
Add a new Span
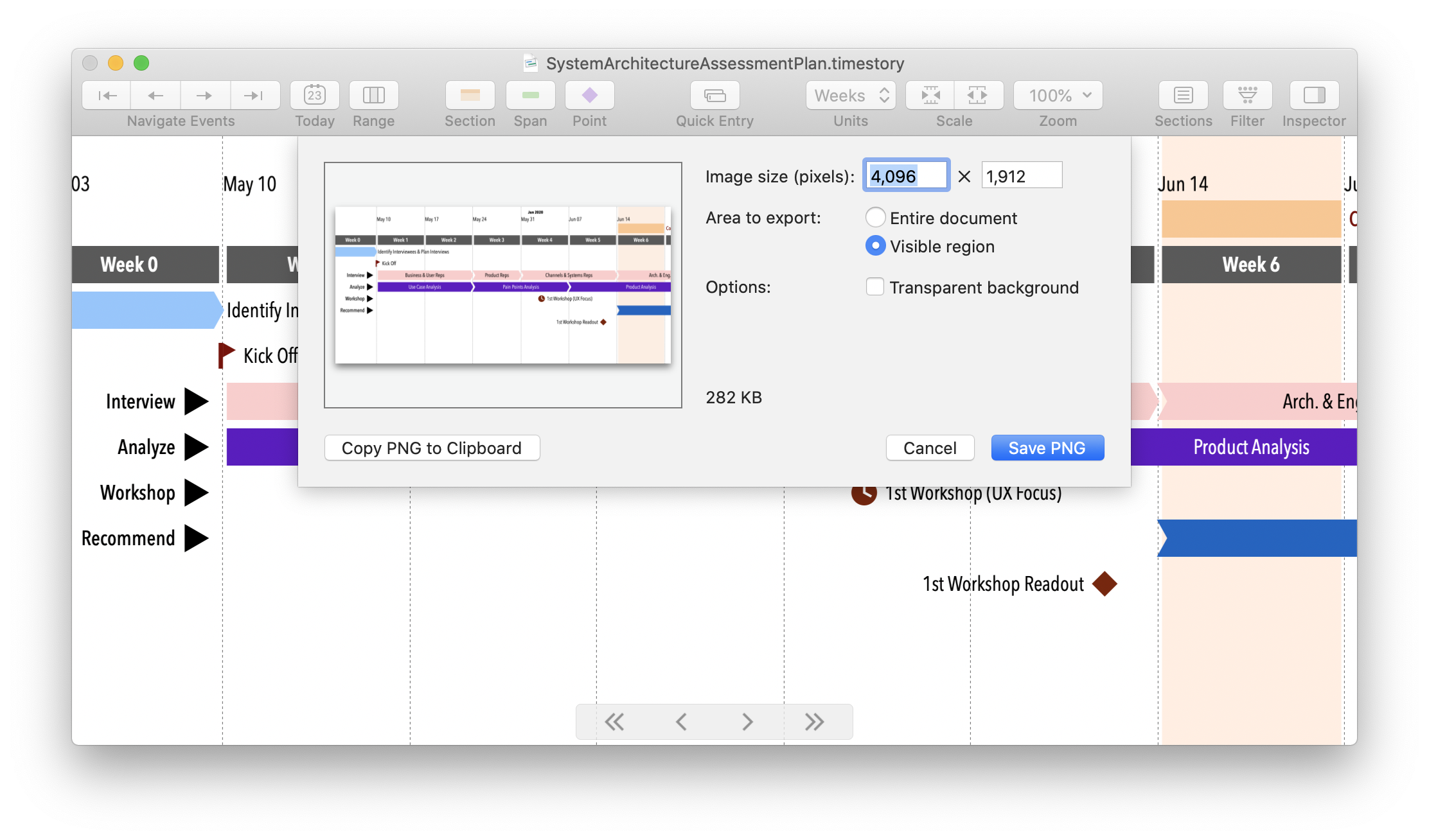tap(530, 95)
